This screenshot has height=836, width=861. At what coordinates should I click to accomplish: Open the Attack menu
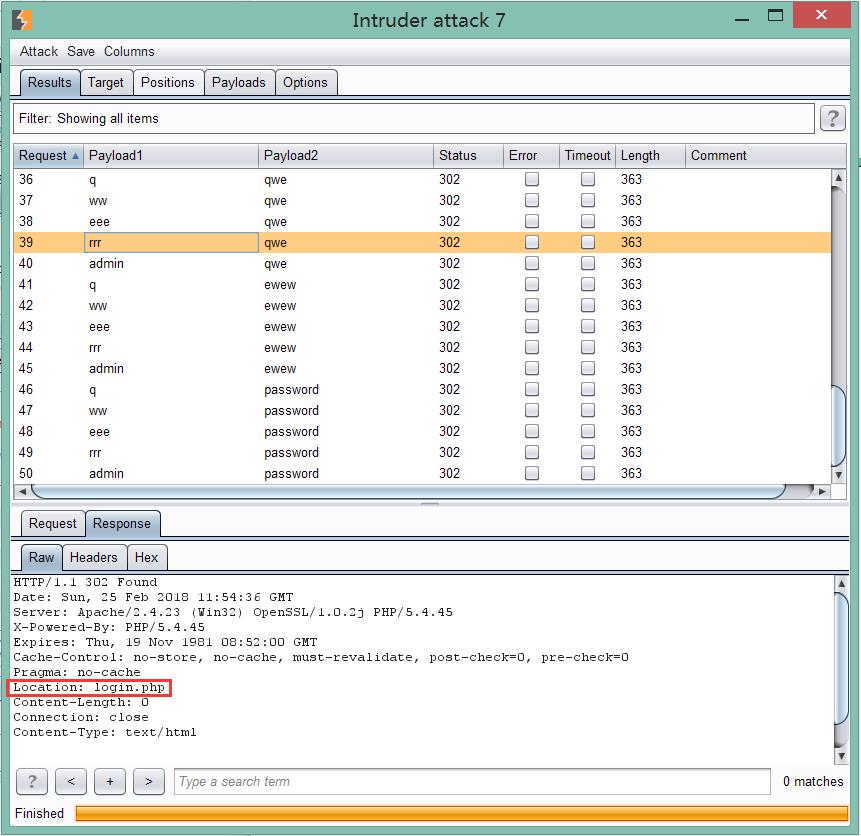click(x=39, y=51)
